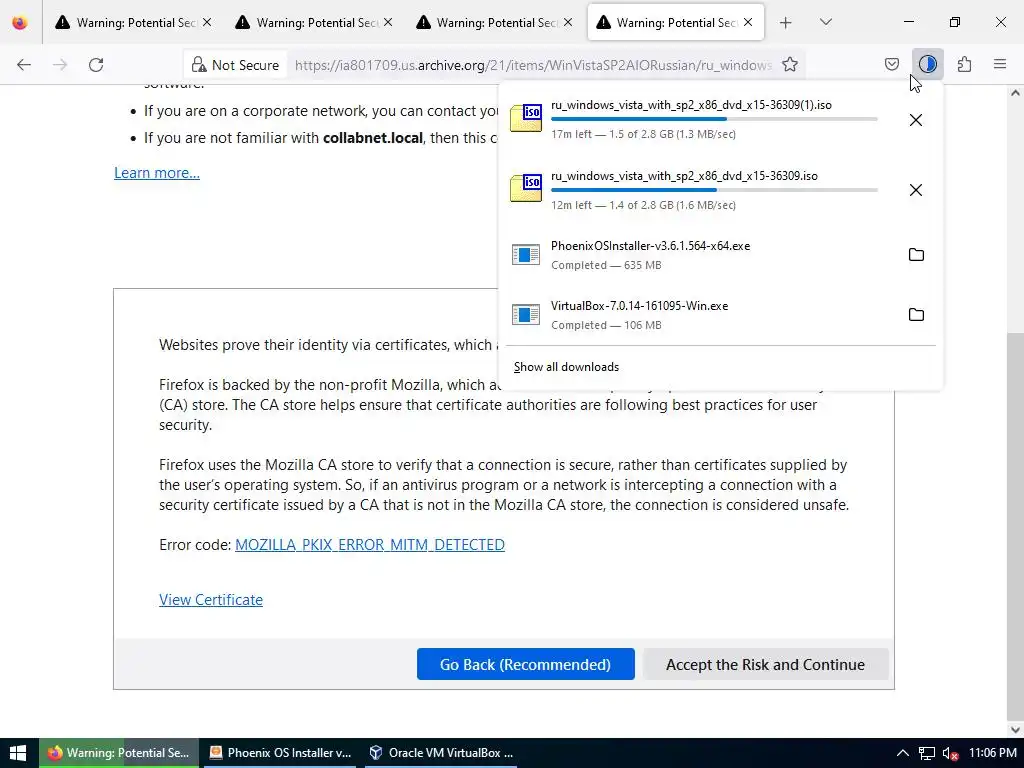
Task: Close the first Warning tab
Action: point(207,22)
